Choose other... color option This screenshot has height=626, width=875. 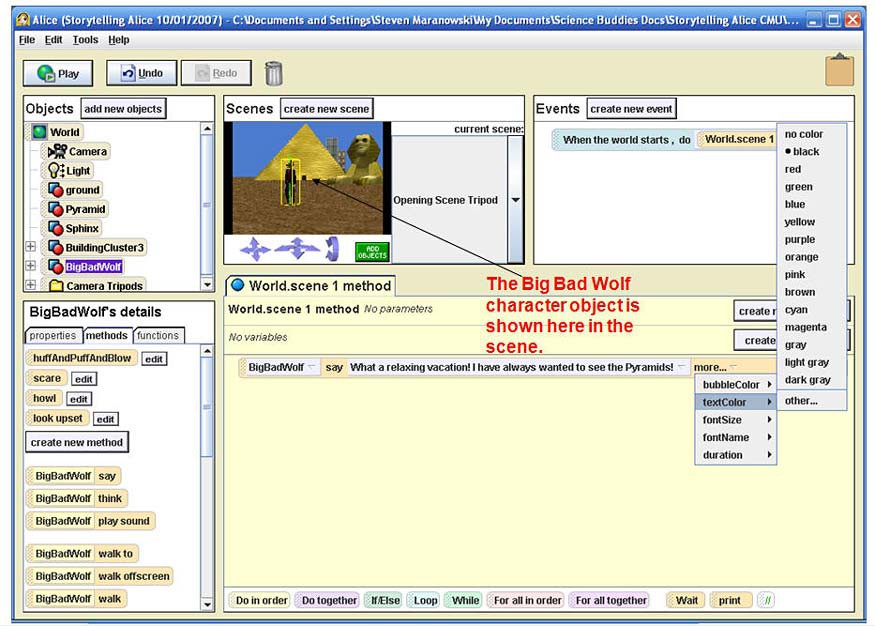pos(812,401)
